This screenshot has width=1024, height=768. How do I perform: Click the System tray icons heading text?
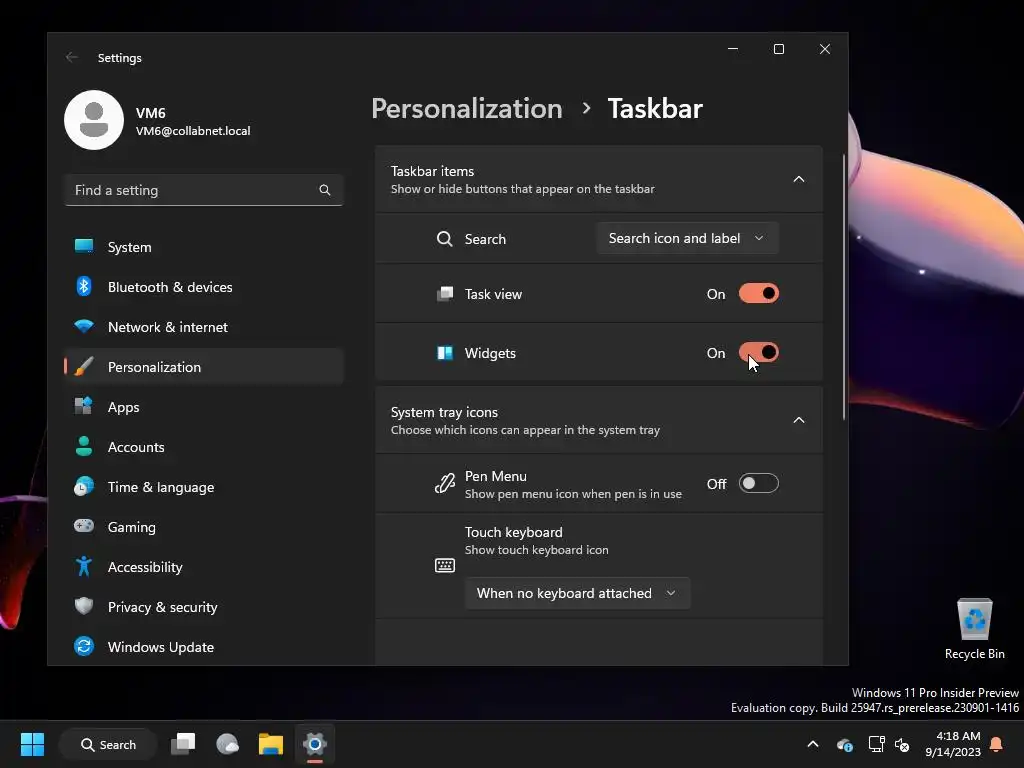[444, 412]
